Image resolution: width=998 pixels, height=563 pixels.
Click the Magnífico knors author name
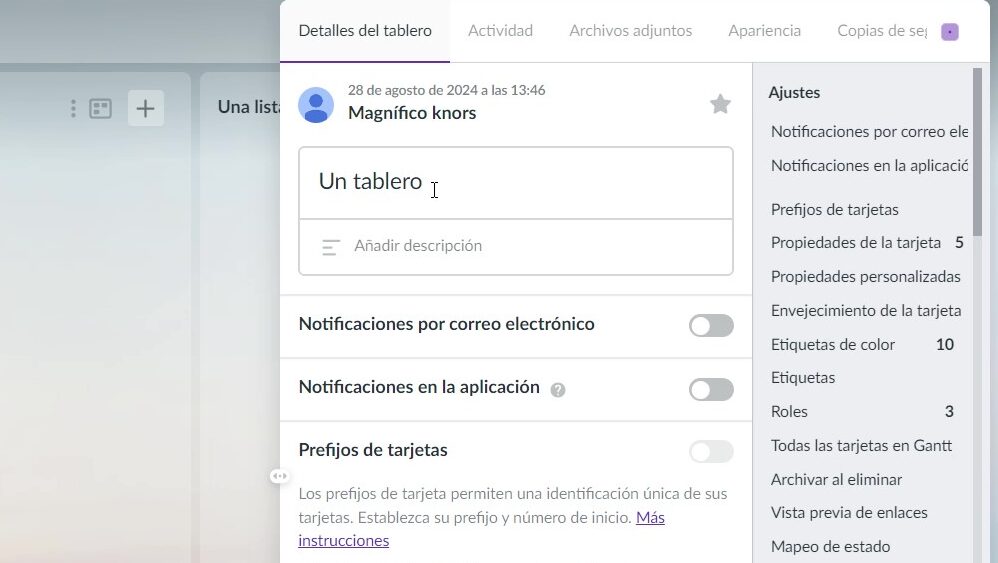tap(412, 113)
